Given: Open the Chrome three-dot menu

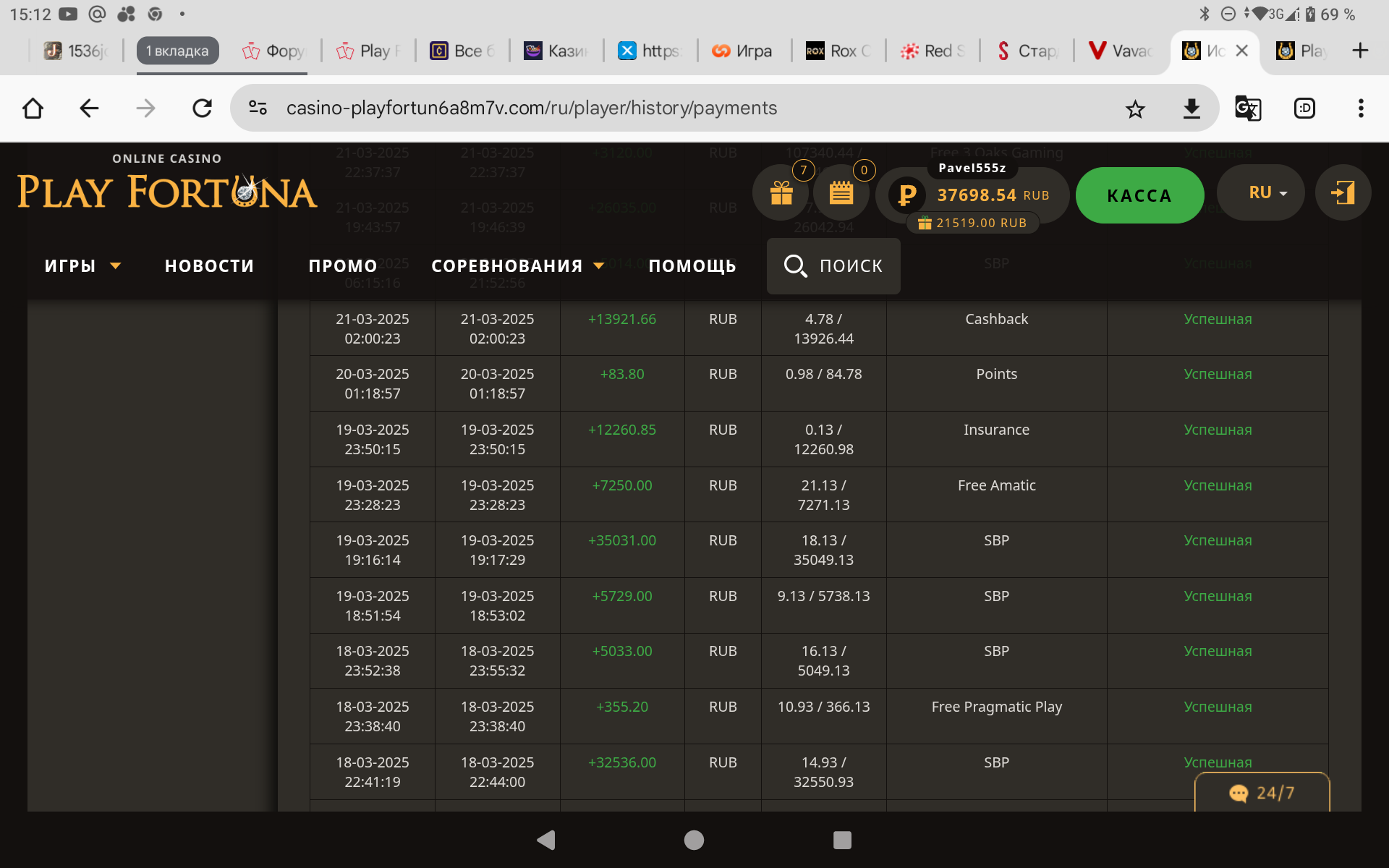Looking at the screenshot, I should [x=1360, y=109].
